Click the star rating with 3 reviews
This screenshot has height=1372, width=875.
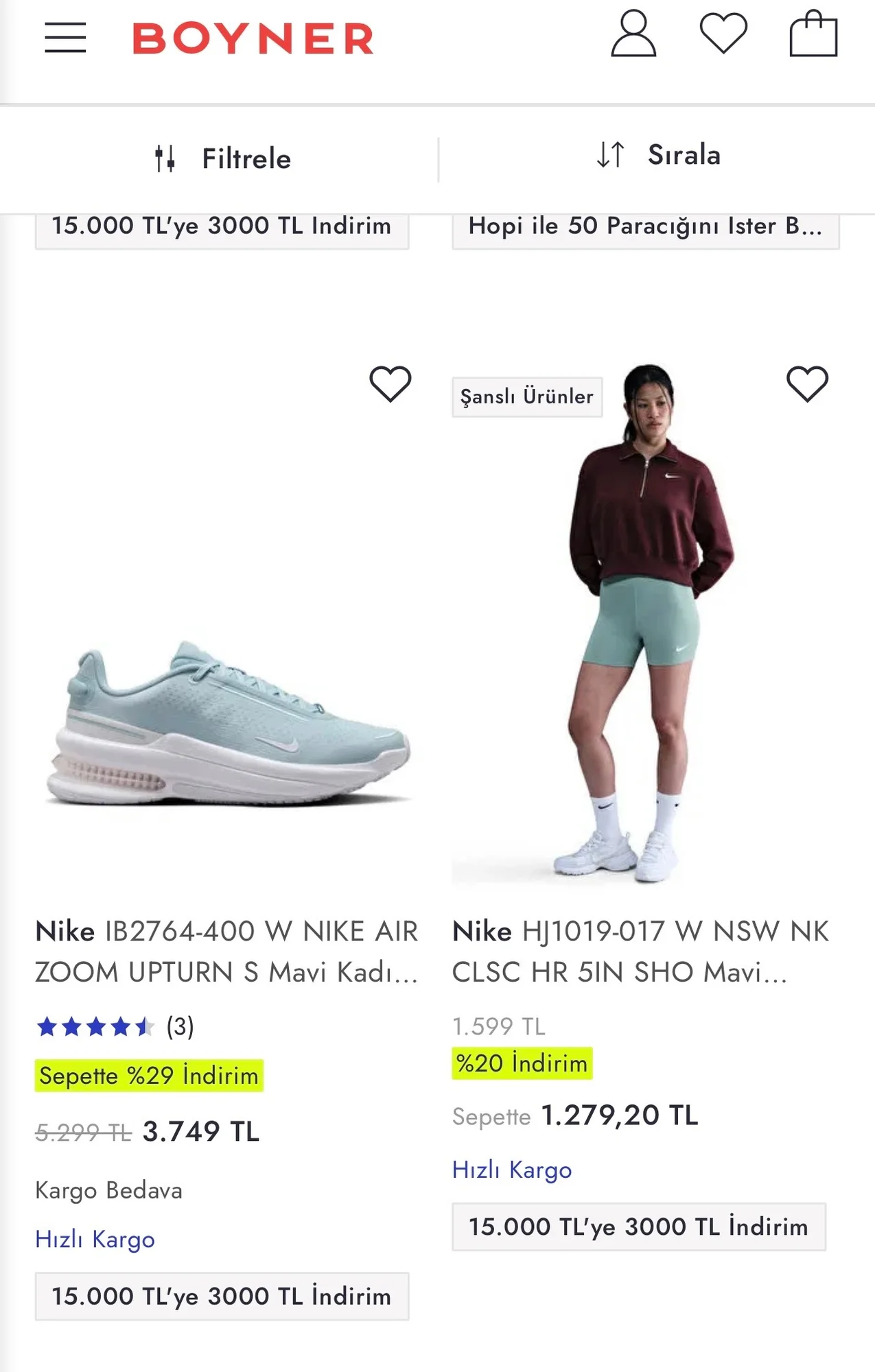click(x=115, y=1027)
